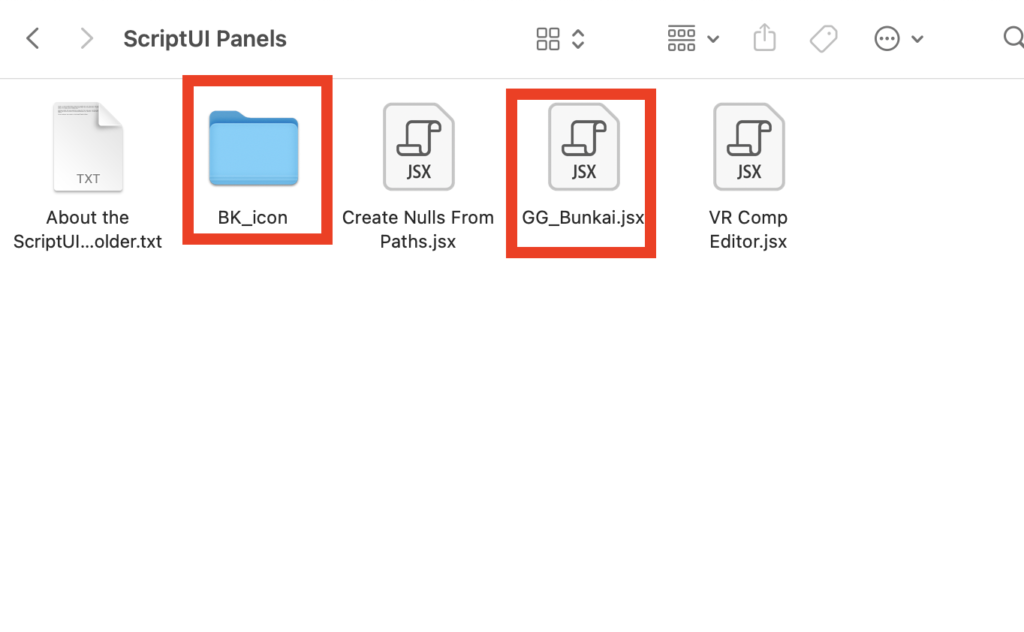Screen dimensions: 1024x632
Task: Click the BK_icon folder name label
Action: pos(253,217)
